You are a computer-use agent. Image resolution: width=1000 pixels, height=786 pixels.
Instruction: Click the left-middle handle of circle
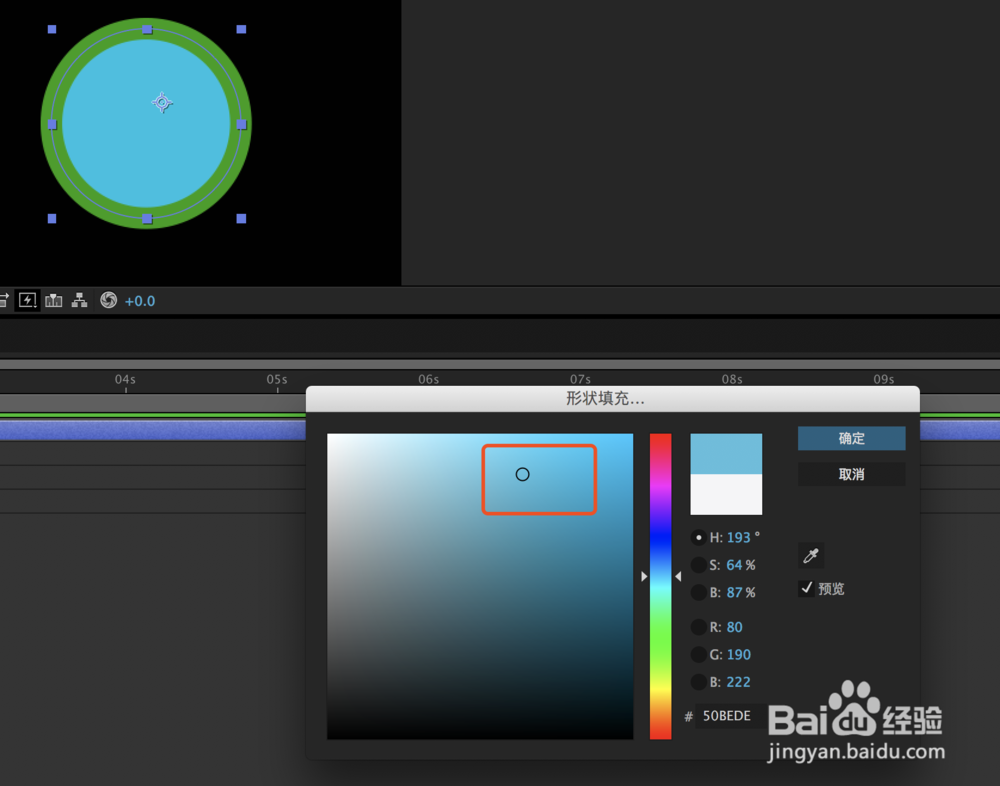tap(52, 124)
